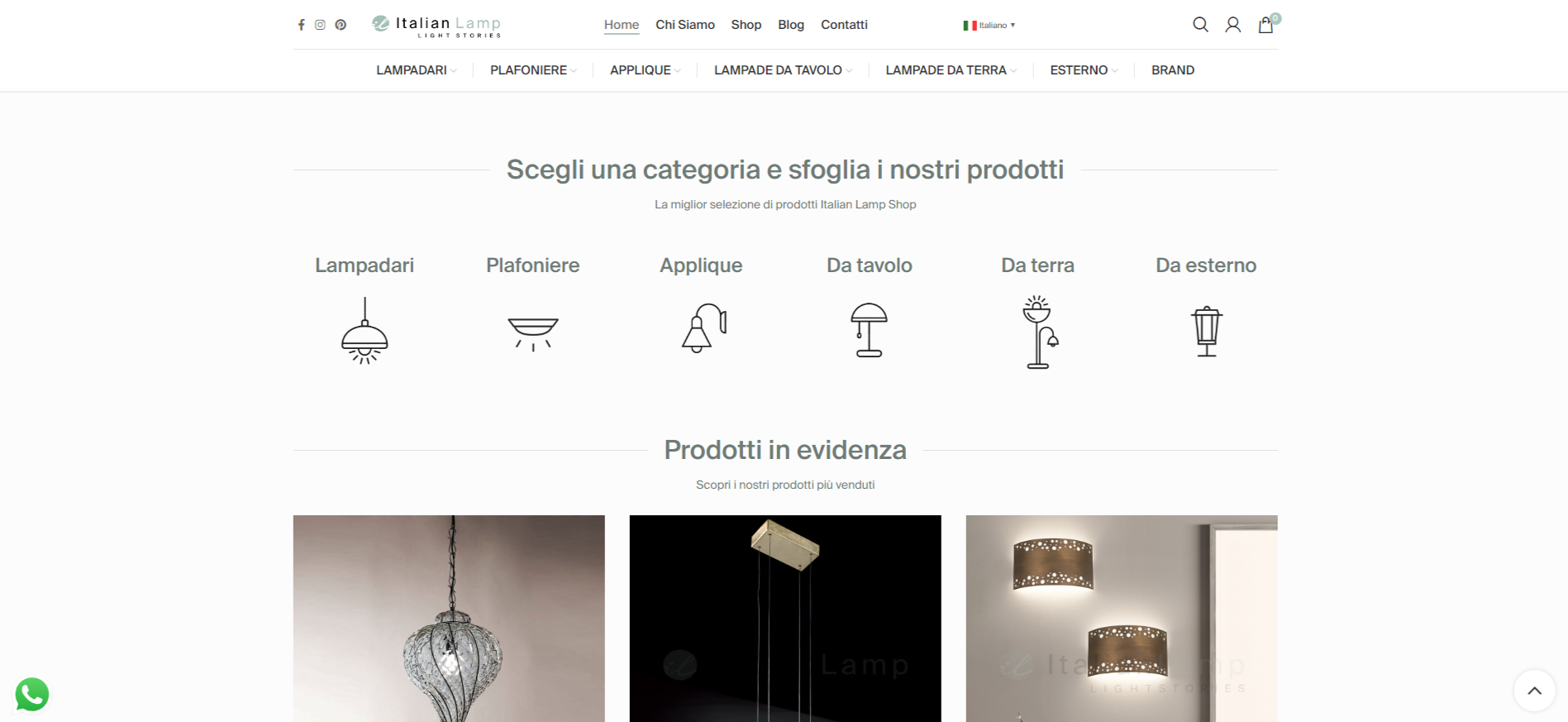
Task: Open the user account icon
Action: (1232, 25)
